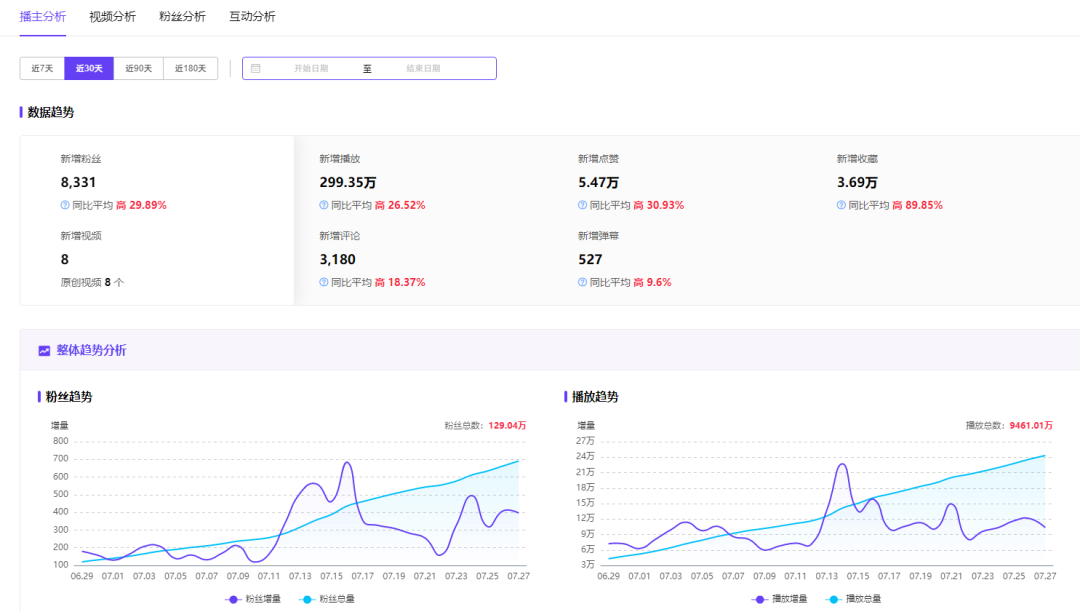The height and width of the screenshot is (612, 1080).
Task: Click the help icon beside 新增弹幕 同比平均
Action: 582,282
